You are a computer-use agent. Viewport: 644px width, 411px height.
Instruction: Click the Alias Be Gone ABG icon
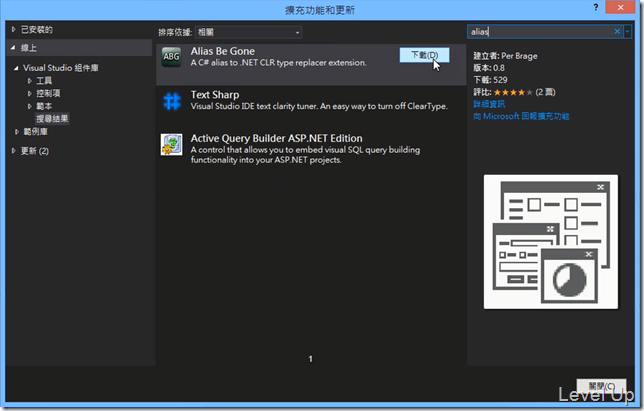[x=171, y=56]
